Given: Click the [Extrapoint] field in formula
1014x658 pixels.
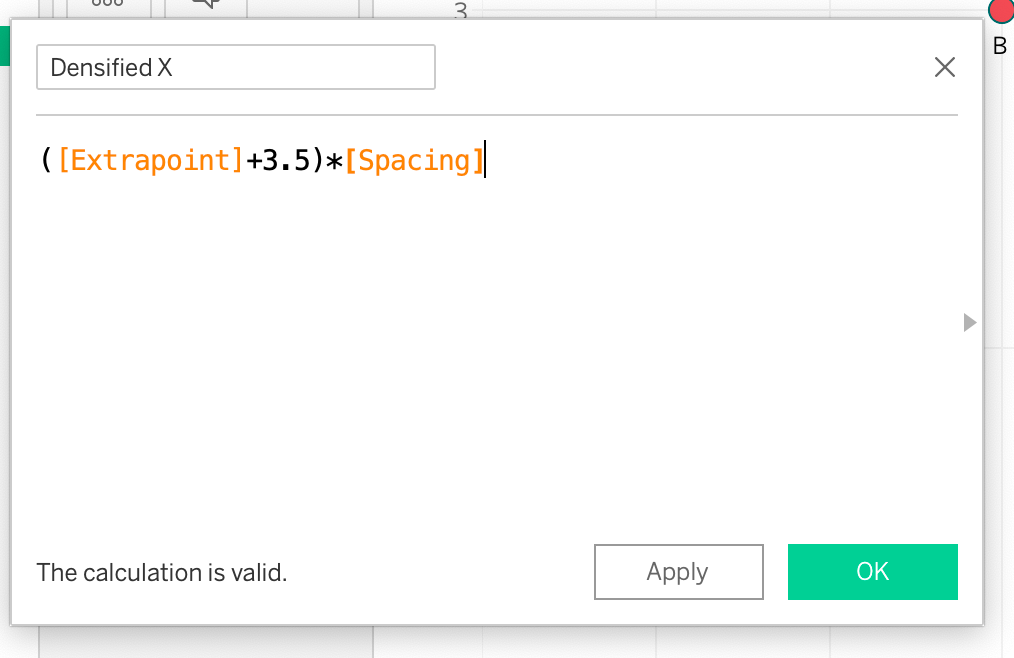Looking at the screenshot, I should click(x=150, y=160).
